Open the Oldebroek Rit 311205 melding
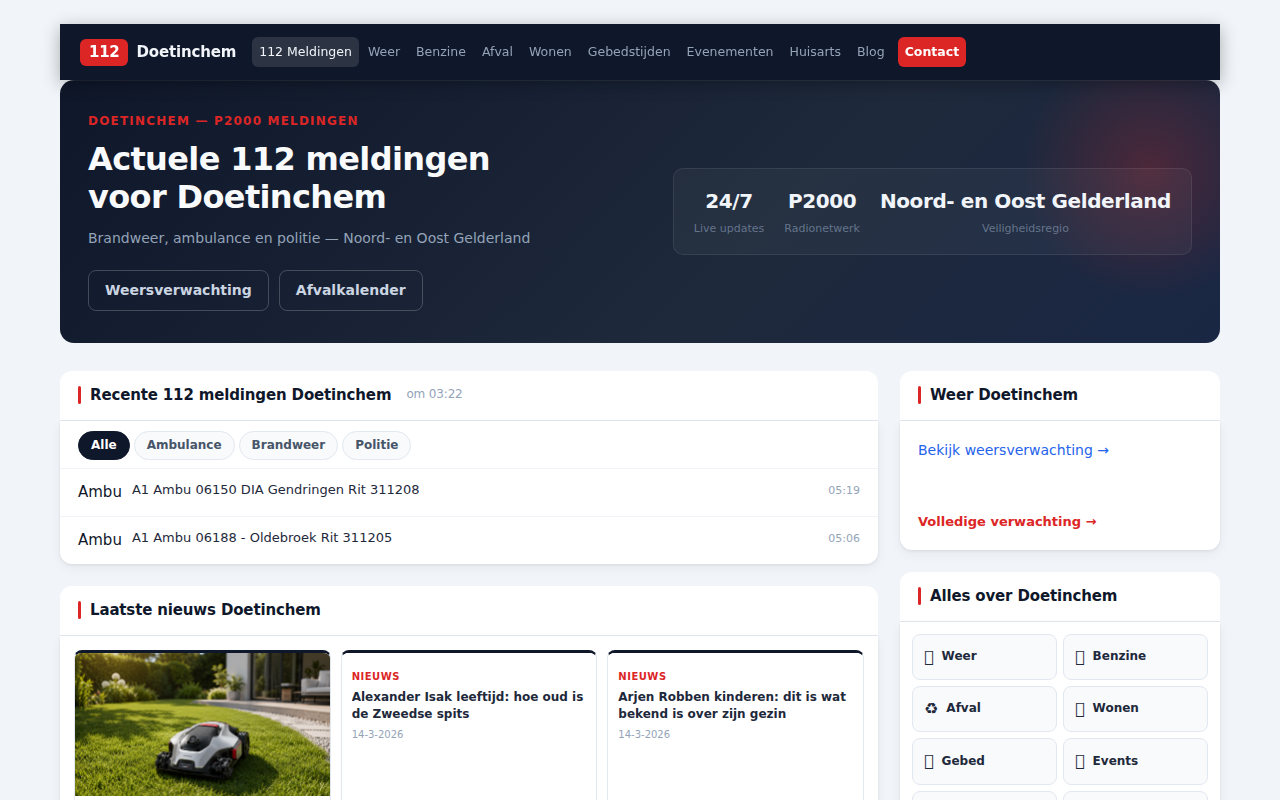The height and width of the screenshot is (800, 1280). point(469,539)
